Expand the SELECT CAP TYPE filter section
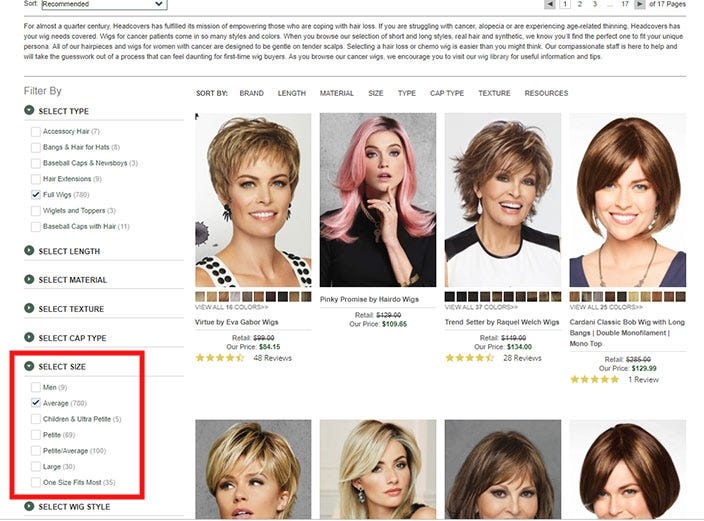The image size is (704, 521). pyautogui.click(x=72, y=338)
